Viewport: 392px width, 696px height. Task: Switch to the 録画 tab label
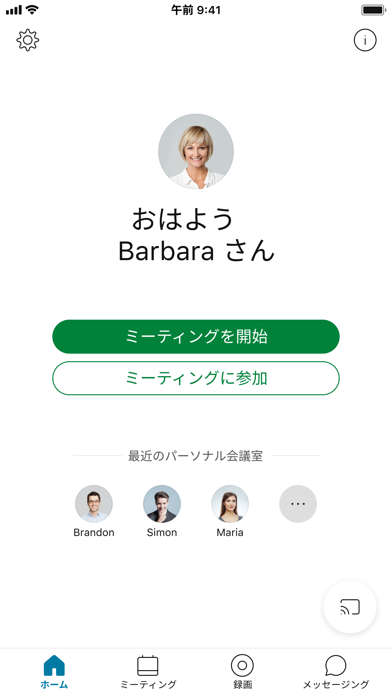[x=242, y=684]
